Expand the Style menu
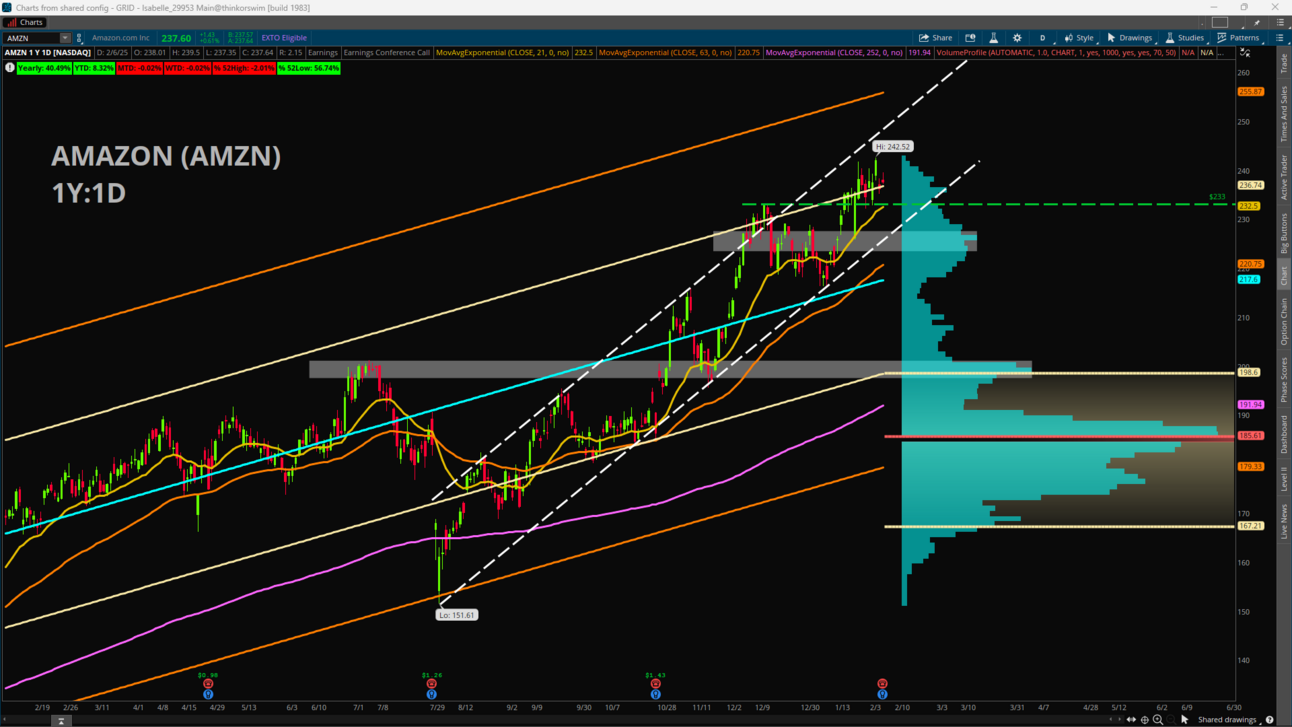 (1078, 38)
